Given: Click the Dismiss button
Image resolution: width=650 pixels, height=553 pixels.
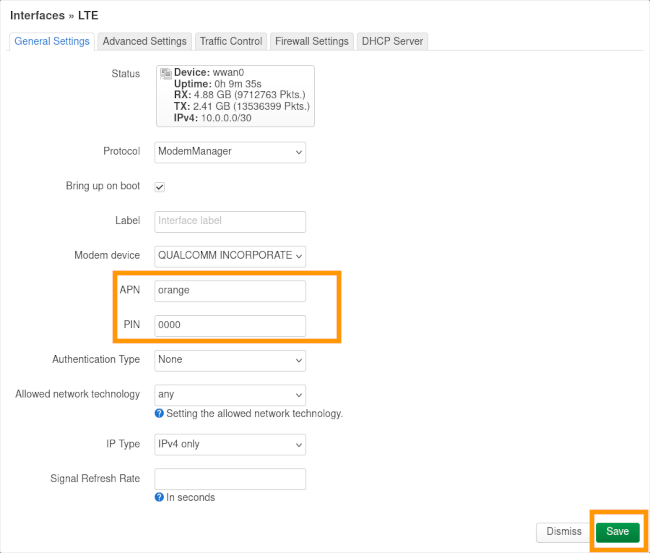Looking at the screenshot, I should (563, 532).
